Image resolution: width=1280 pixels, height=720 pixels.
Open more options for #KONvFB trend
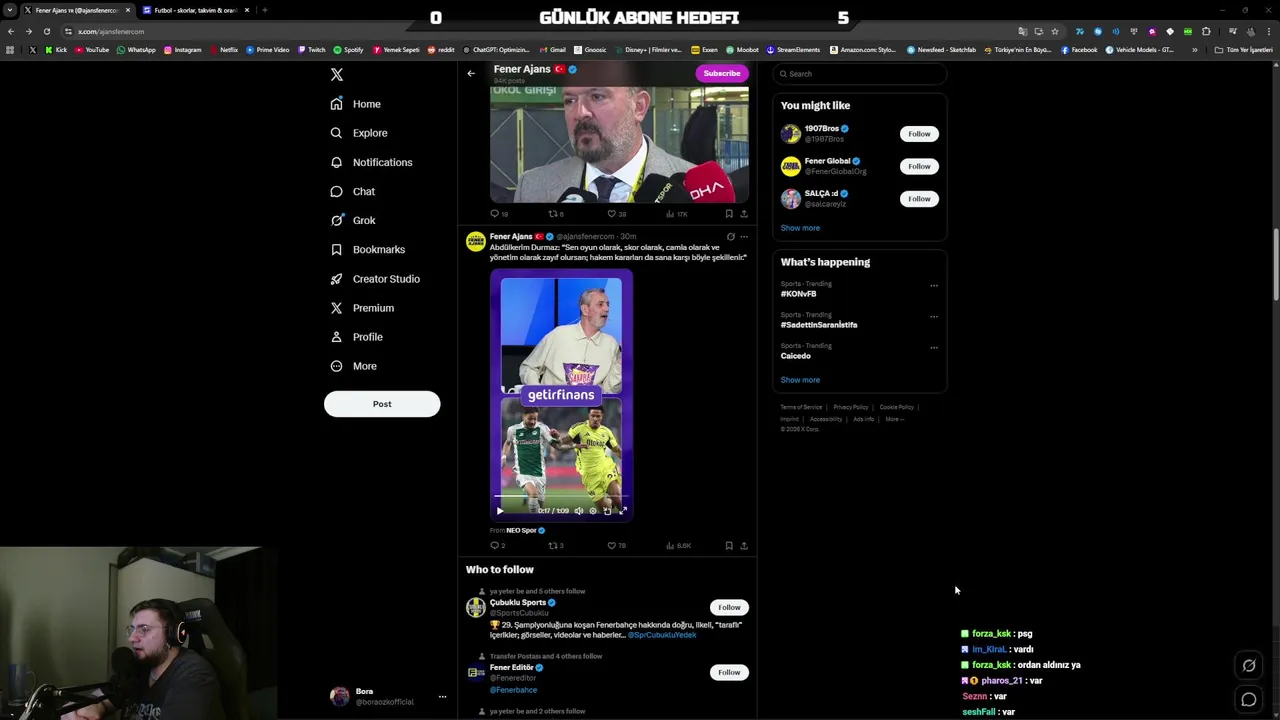pyautogui.click(x=934, y=286)
